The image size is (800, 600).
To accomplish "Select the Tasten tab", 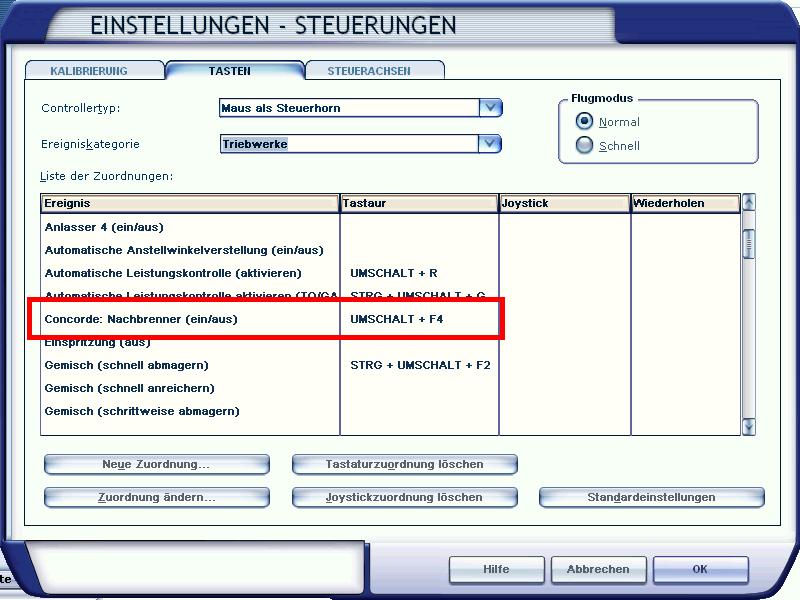I will [x=235, y=70].
